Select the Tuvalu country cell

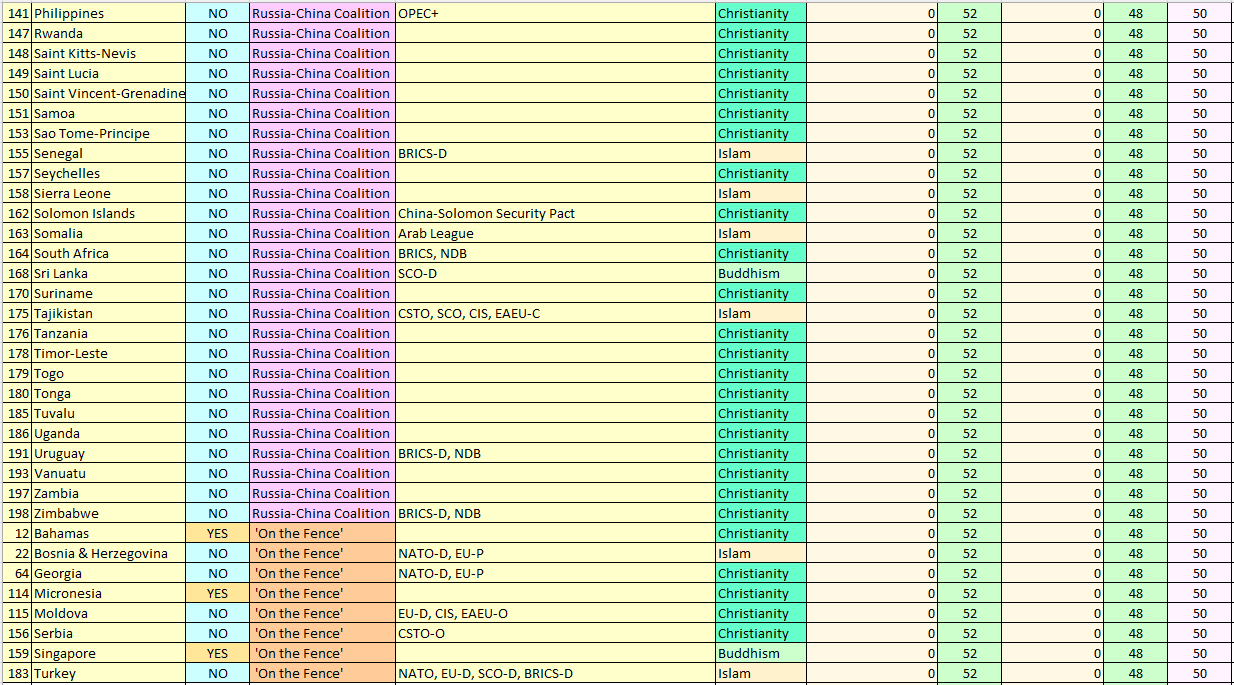109,414
